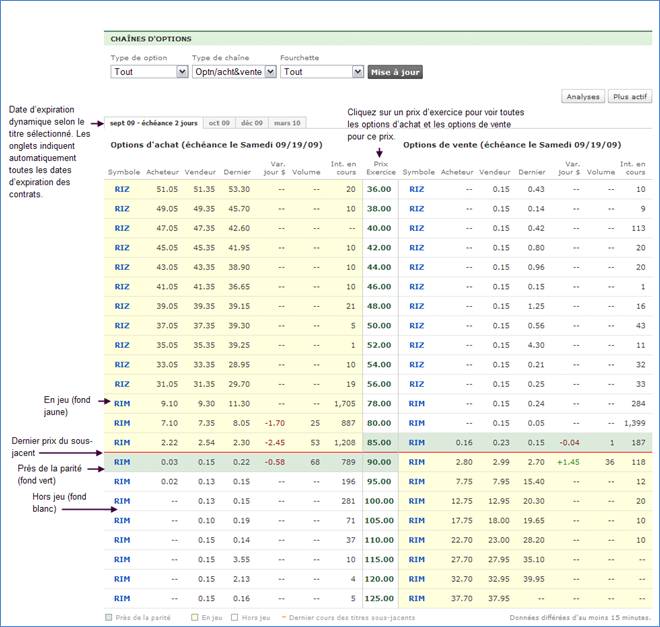Open the Fourchette range dropdown
Image resolution: width=660 pixels, height=627 pixels.
coord(322,72)
